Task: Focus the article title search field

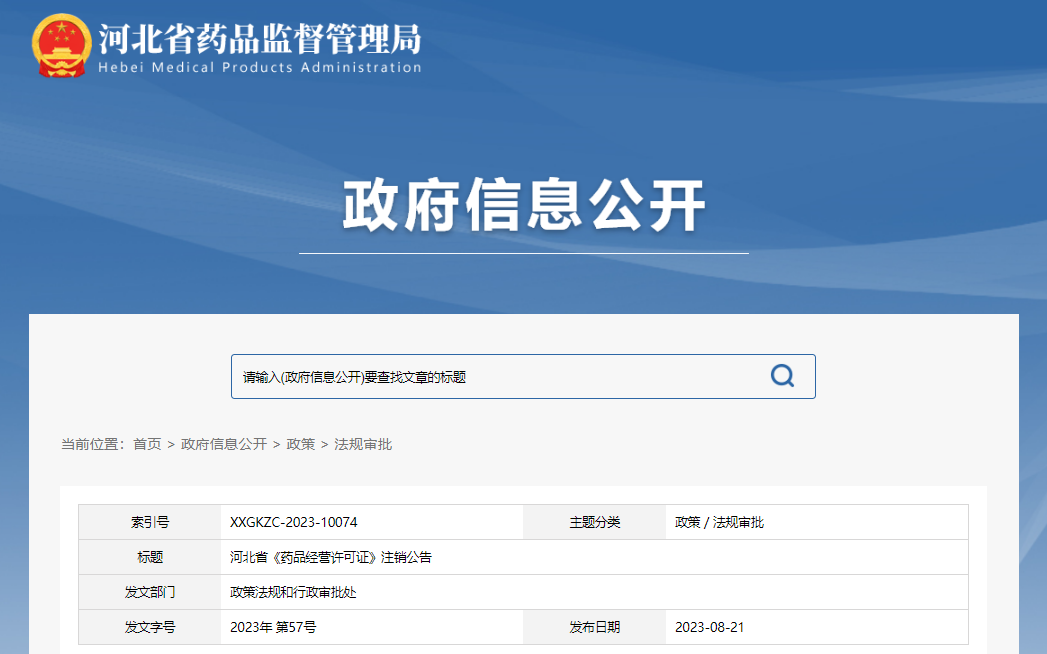Action: [x=523, y=377]
